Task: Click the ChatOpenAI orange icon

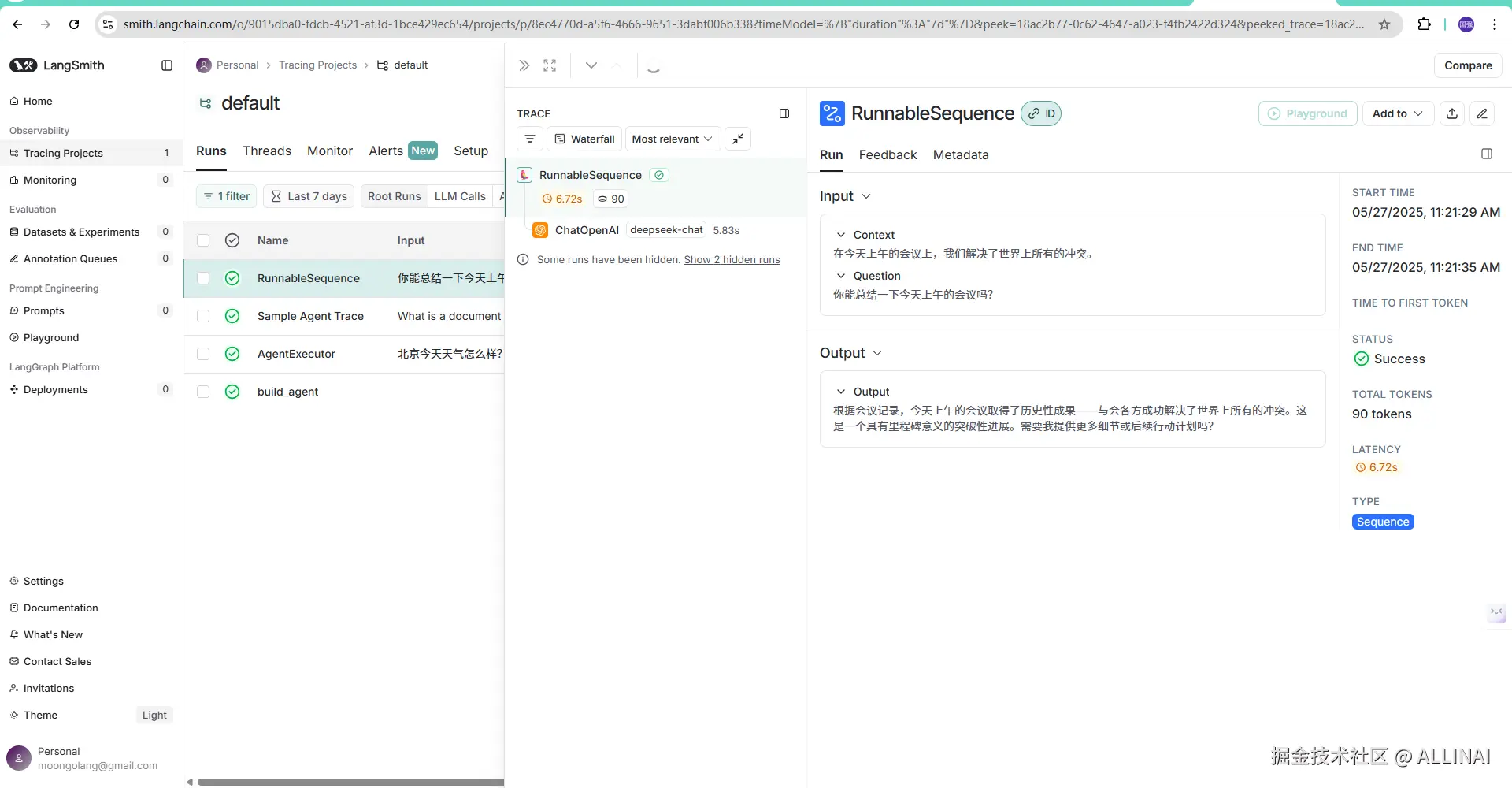Action: pos(540,230)
